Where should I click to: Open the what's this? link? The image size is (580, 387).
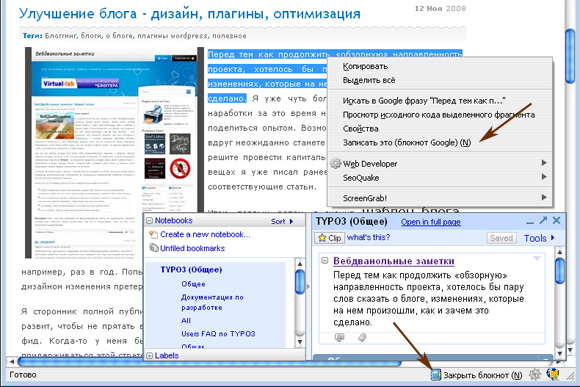(x=368, y=238)
